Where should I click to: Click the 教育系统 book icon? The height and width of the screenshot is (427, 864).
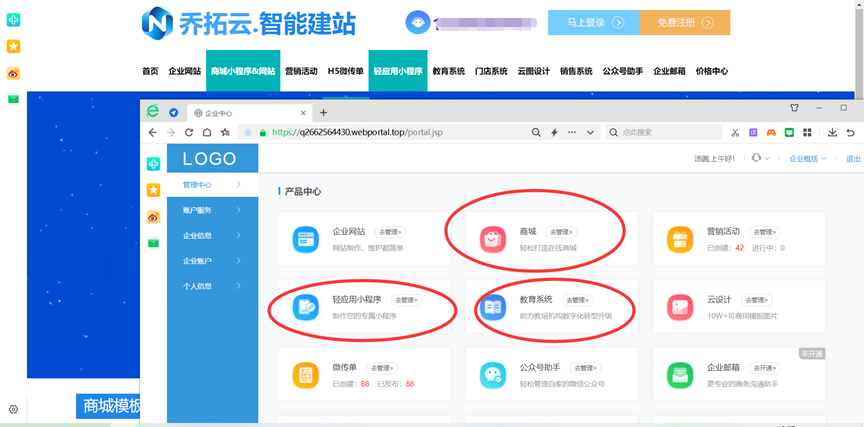click(x=493, y=307)
